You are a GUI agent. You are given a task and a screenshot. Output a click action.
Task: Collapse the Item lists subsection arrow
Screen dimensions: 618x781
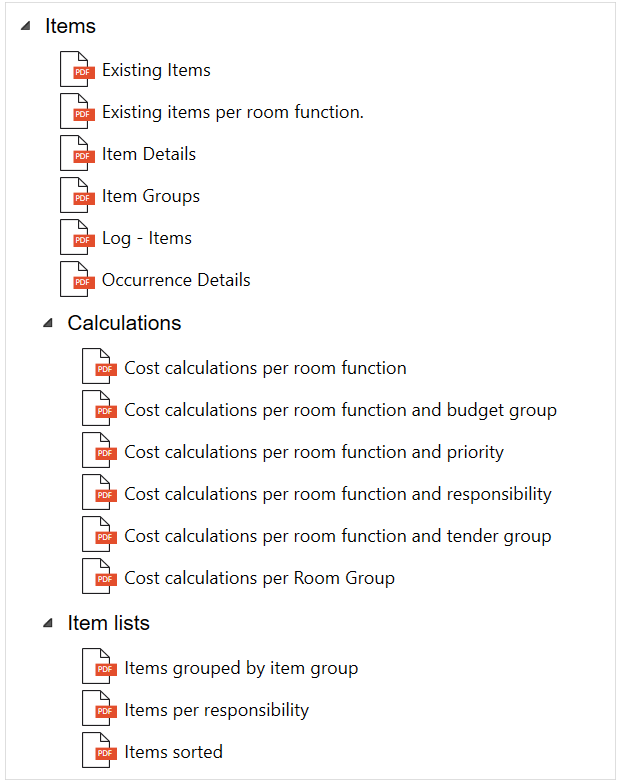(x=48, y=623)
